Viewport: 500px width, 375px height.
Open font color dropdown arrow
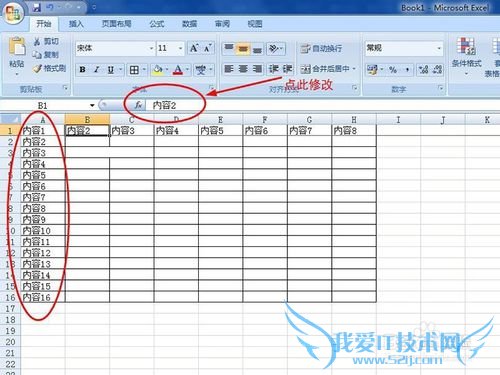tap(187, 70)
